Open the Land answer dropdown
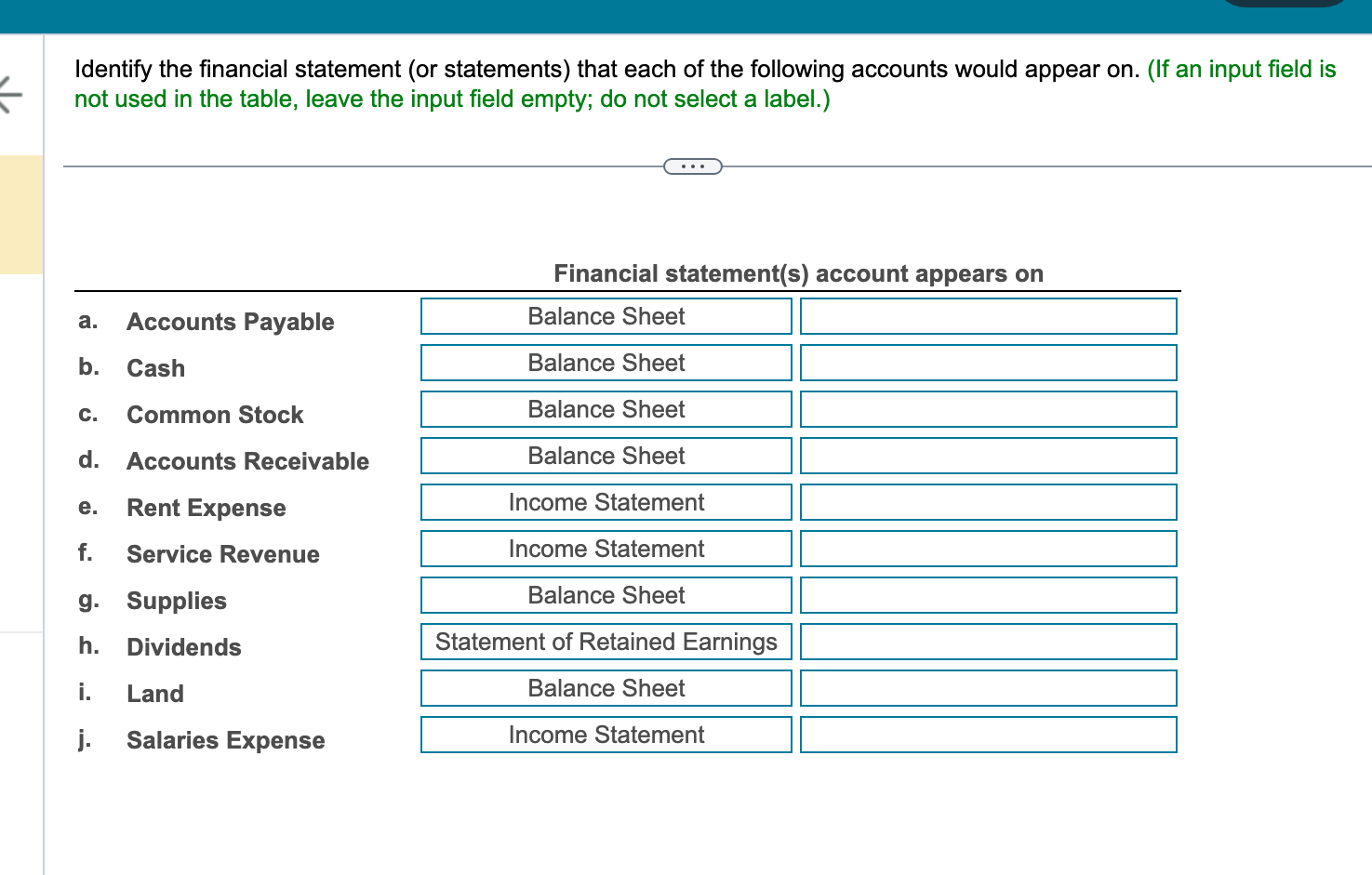1372x875 pixels. pyautogui.click(x=606, y=688)
